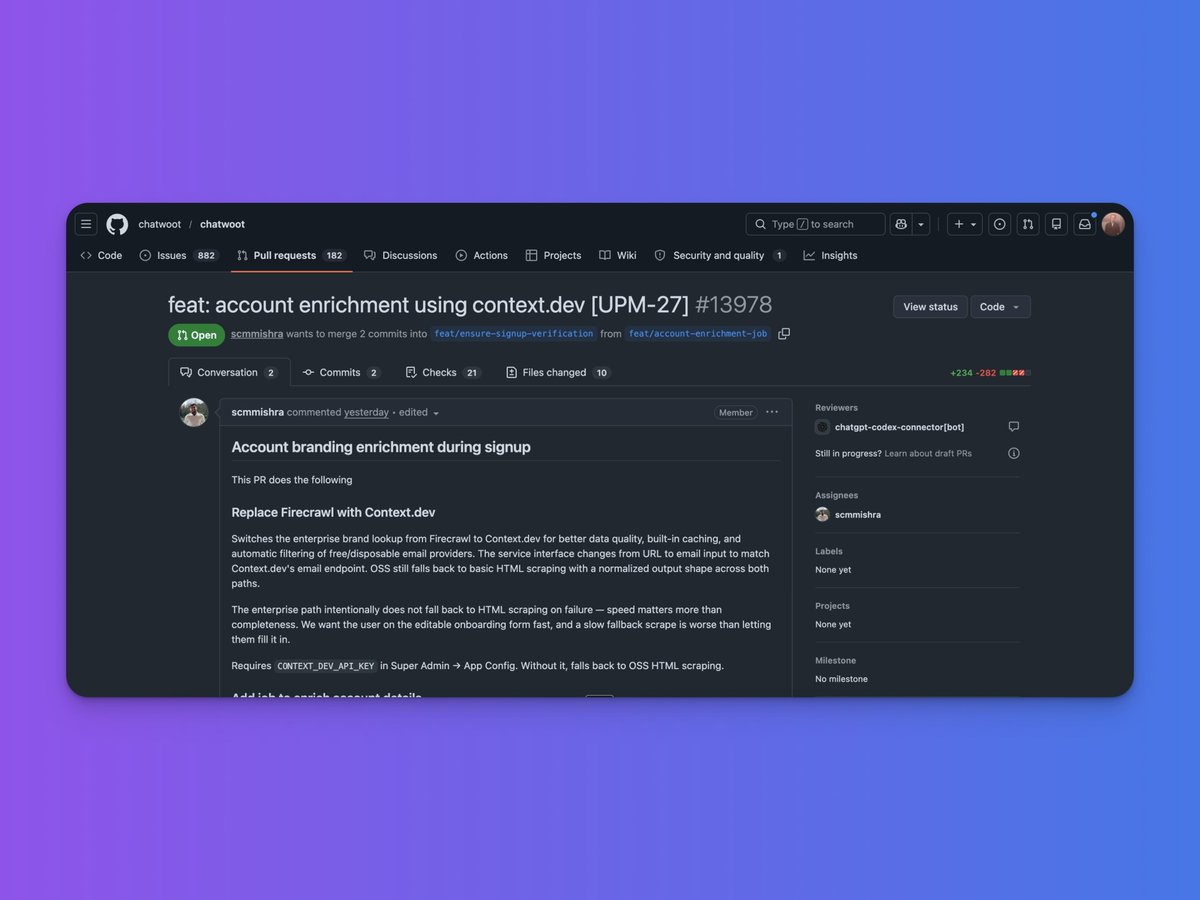Open the hamburger navigation menu
Viewport: 1200px width, 900px height.
[x=87, y=224]
